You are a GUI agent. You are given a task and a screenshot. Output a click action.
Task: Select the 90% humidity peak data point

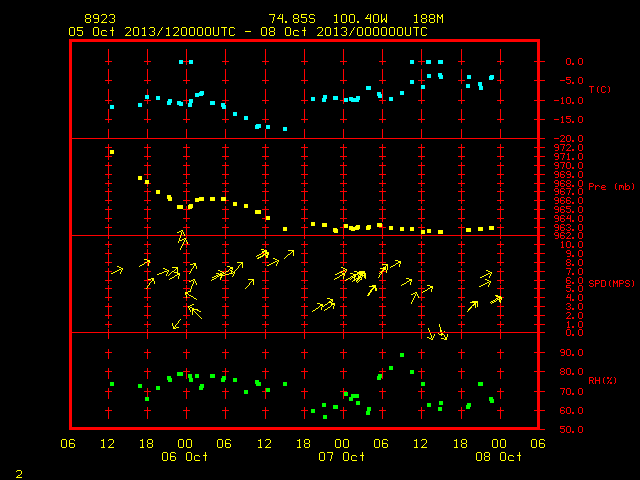[x=402, y=355]
